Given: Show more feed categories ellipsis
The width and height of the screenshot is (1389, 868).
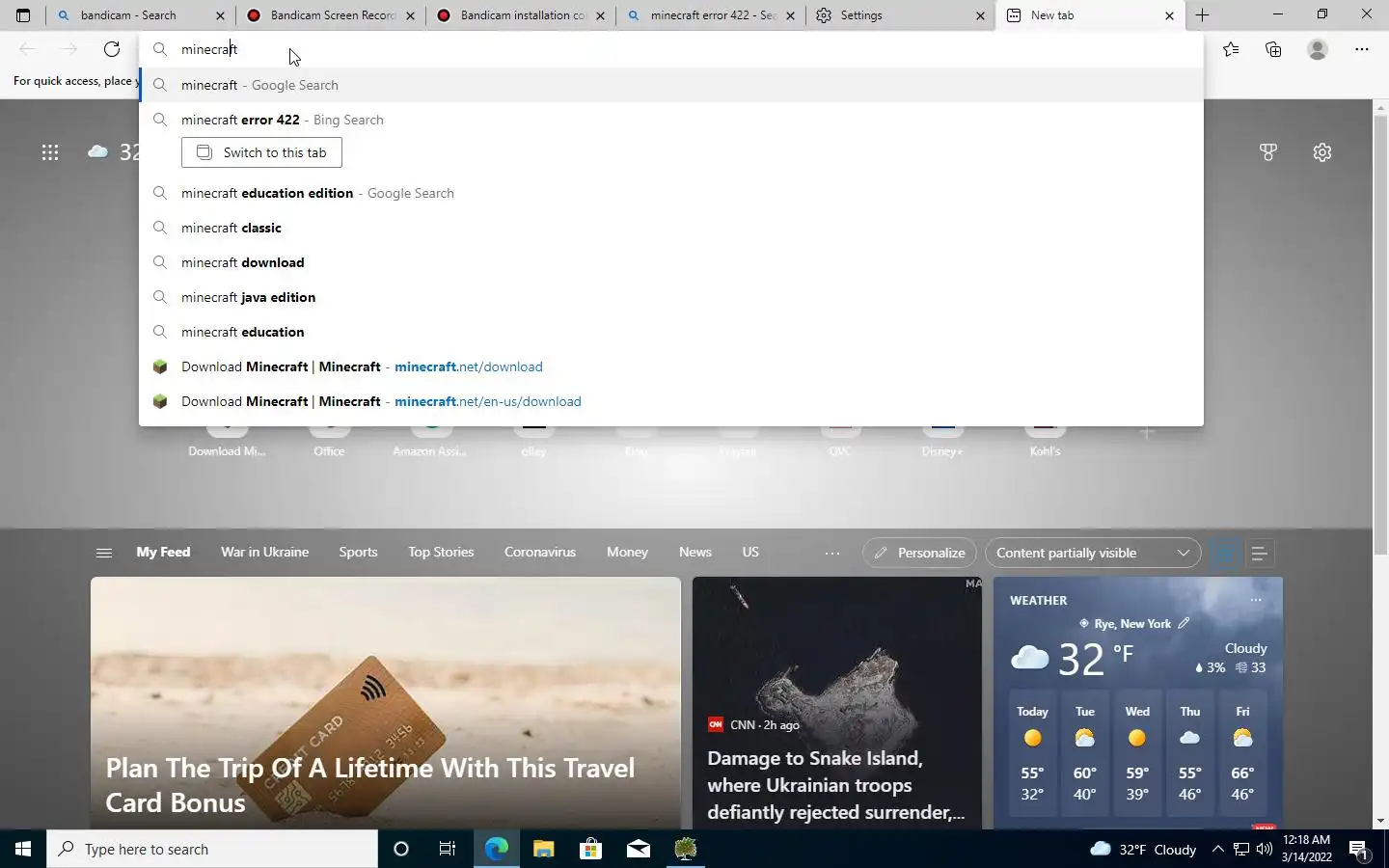Looking at the screenshot, I should [832, 553].
